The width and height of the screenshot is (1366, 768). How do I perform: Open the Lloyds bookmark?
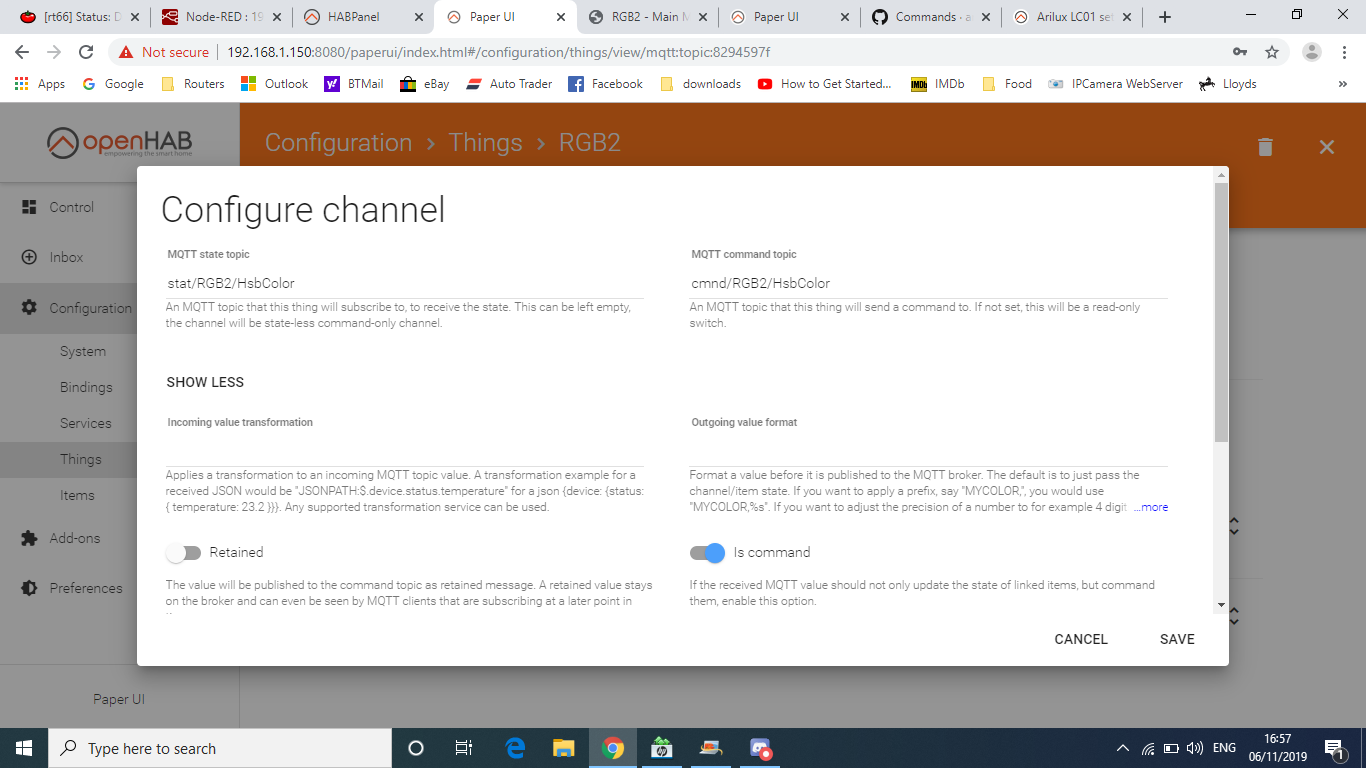(x=1227, y=84)
